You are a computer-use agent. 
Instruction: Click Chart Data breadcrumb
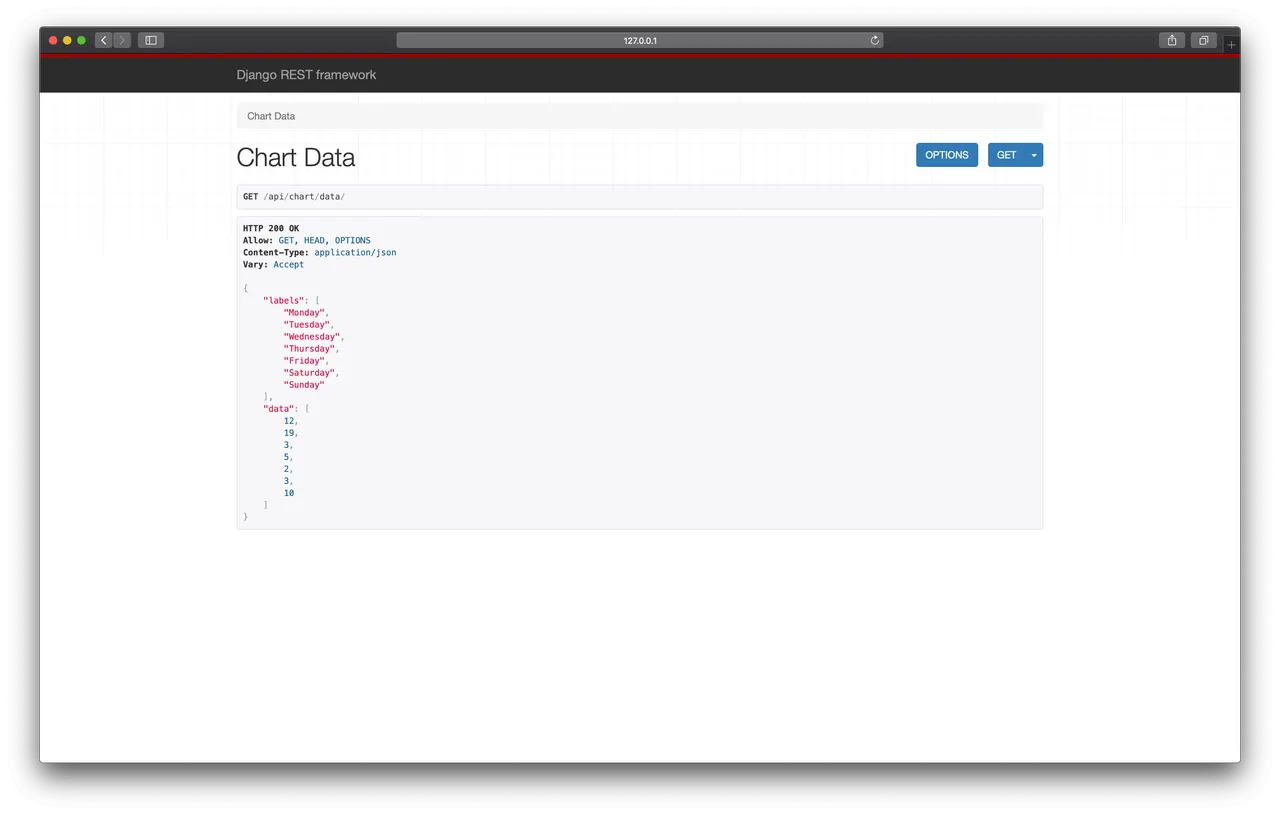pos(271,116)
